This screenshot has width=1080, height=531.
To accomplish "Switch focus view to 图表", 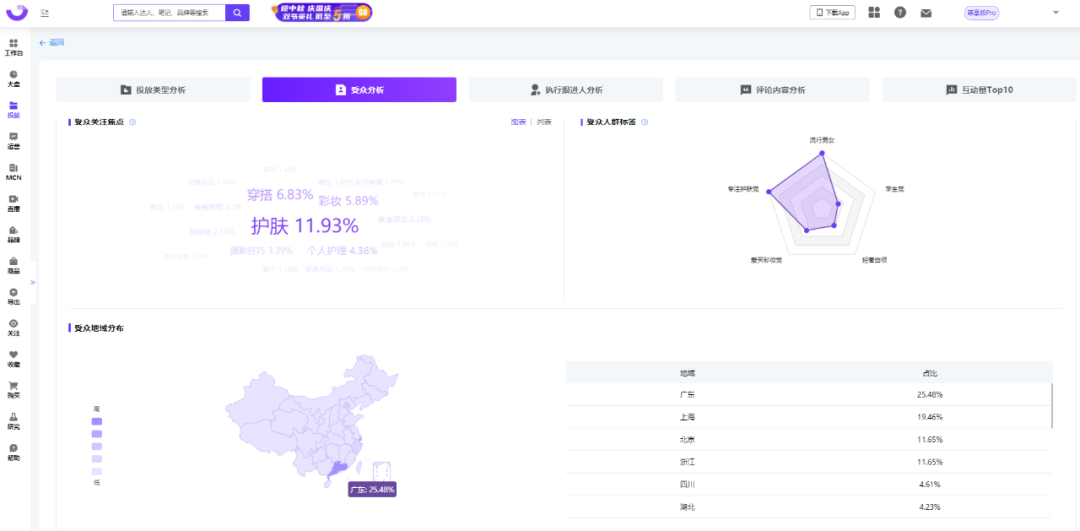I will coord(518,122).
